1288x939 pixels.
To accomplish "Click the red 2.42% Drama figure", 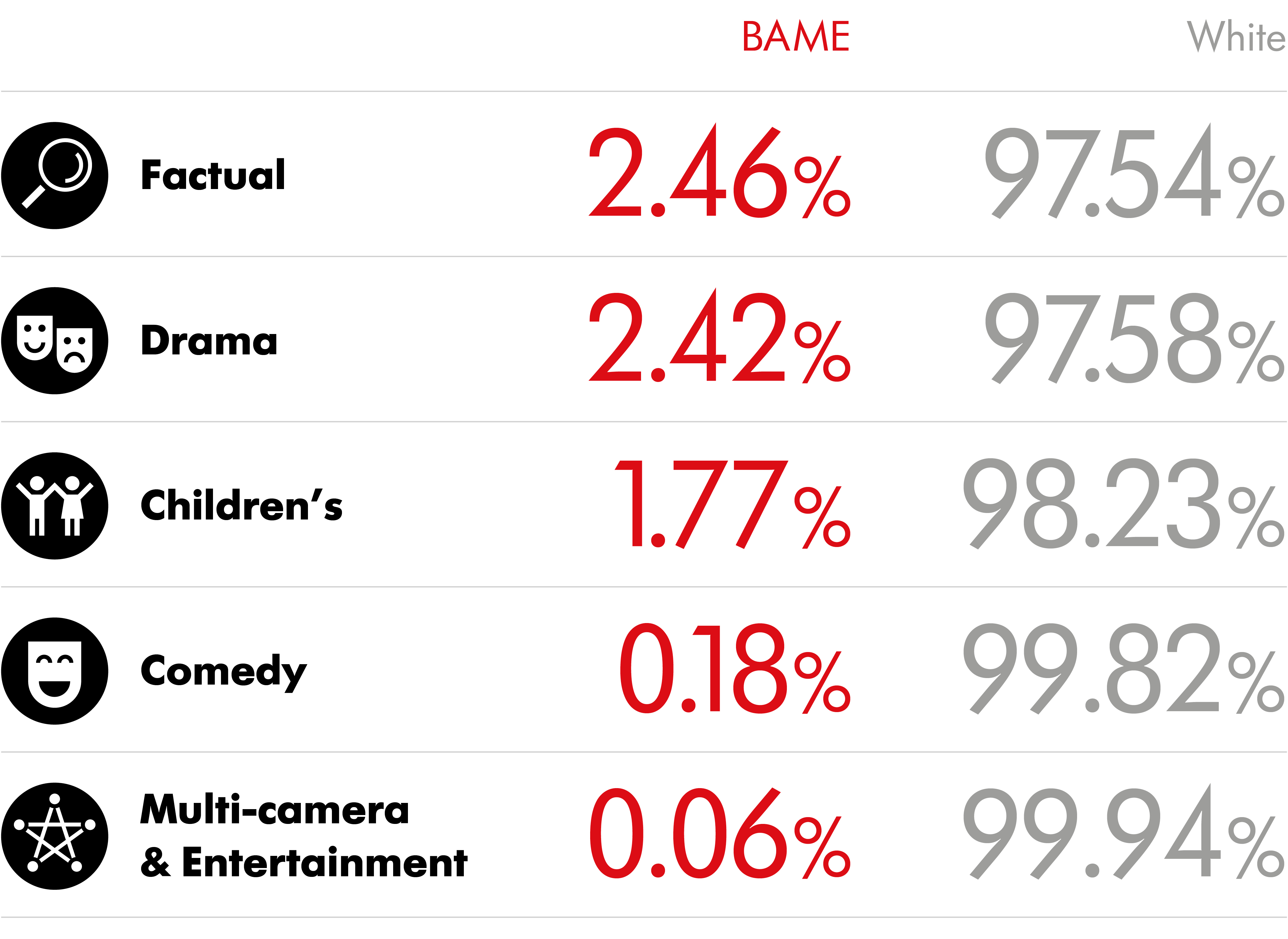I will coord(719,338).
